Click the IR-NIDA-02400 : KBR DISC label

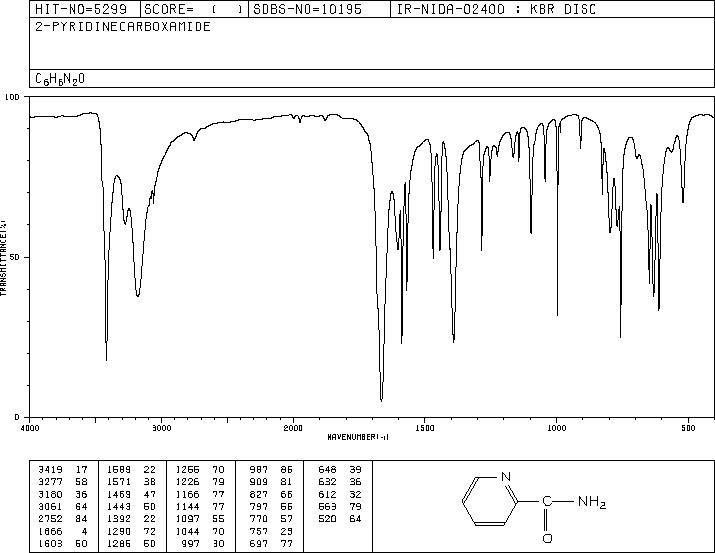tap(496, 9)
